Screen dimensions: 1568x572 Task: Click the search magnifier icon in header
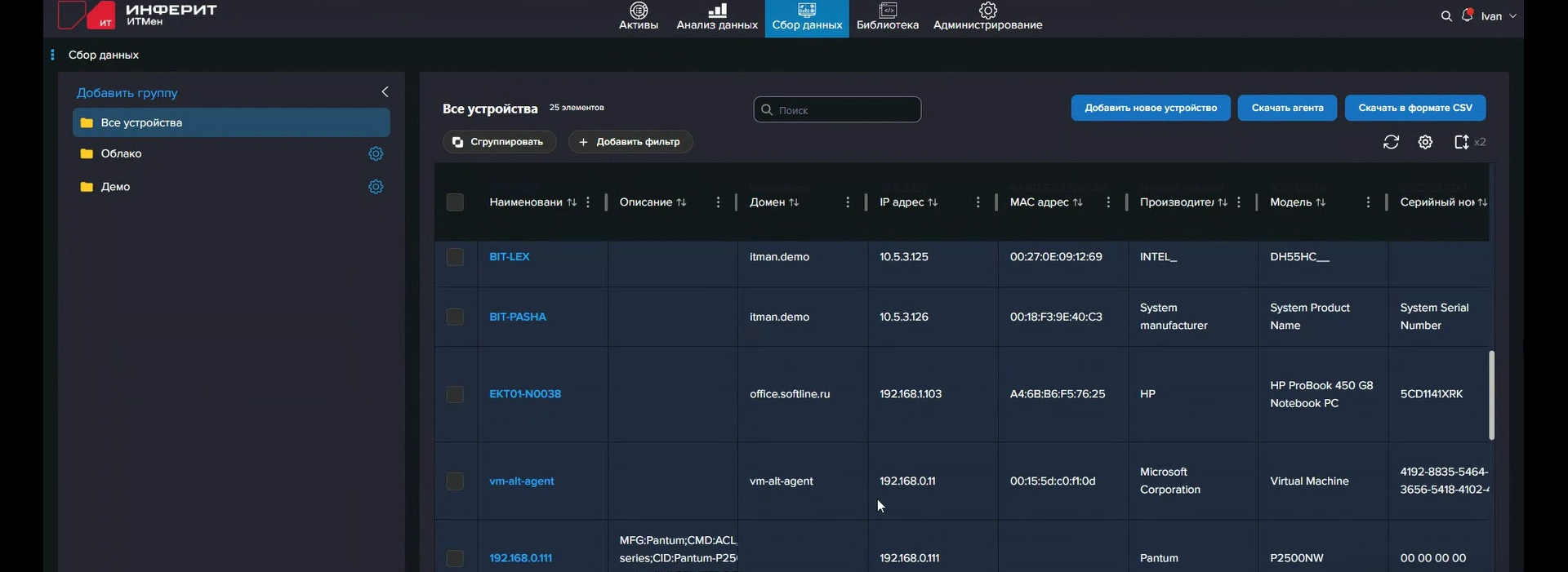(x=1446, y=16)
